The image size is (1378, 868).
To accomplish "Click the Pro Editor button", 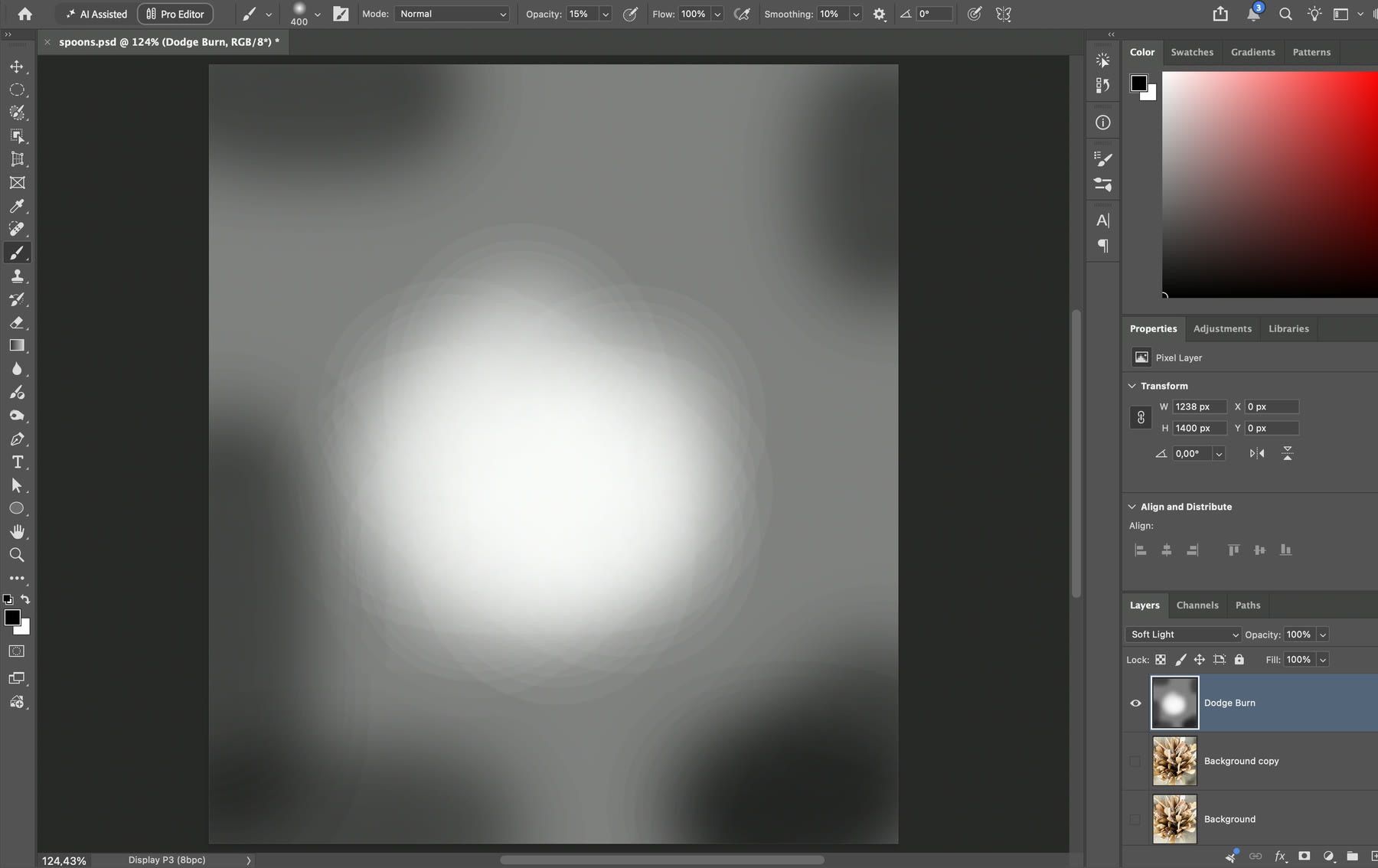I will [175, 14].
